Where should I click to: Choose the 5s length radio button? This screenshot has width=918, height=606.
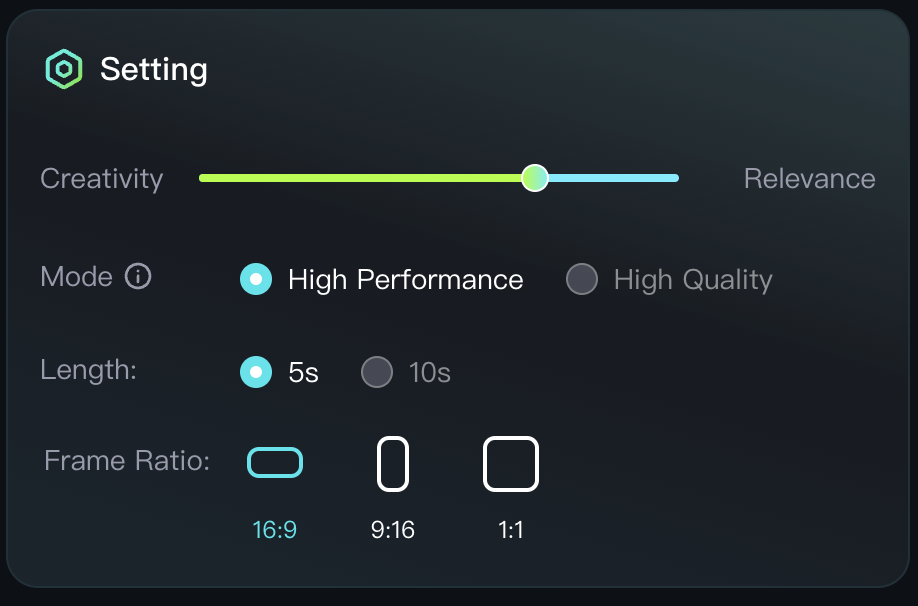[x=256, y=373]
